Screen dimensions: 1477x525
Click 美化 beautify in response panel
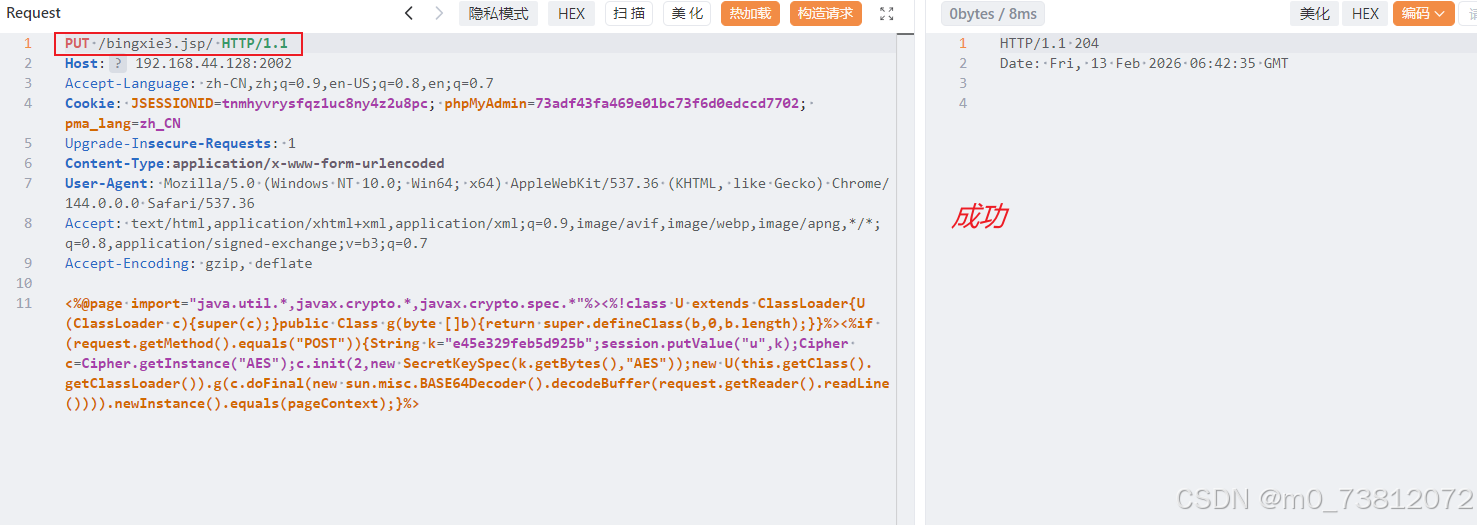(x=1315, y=13)
